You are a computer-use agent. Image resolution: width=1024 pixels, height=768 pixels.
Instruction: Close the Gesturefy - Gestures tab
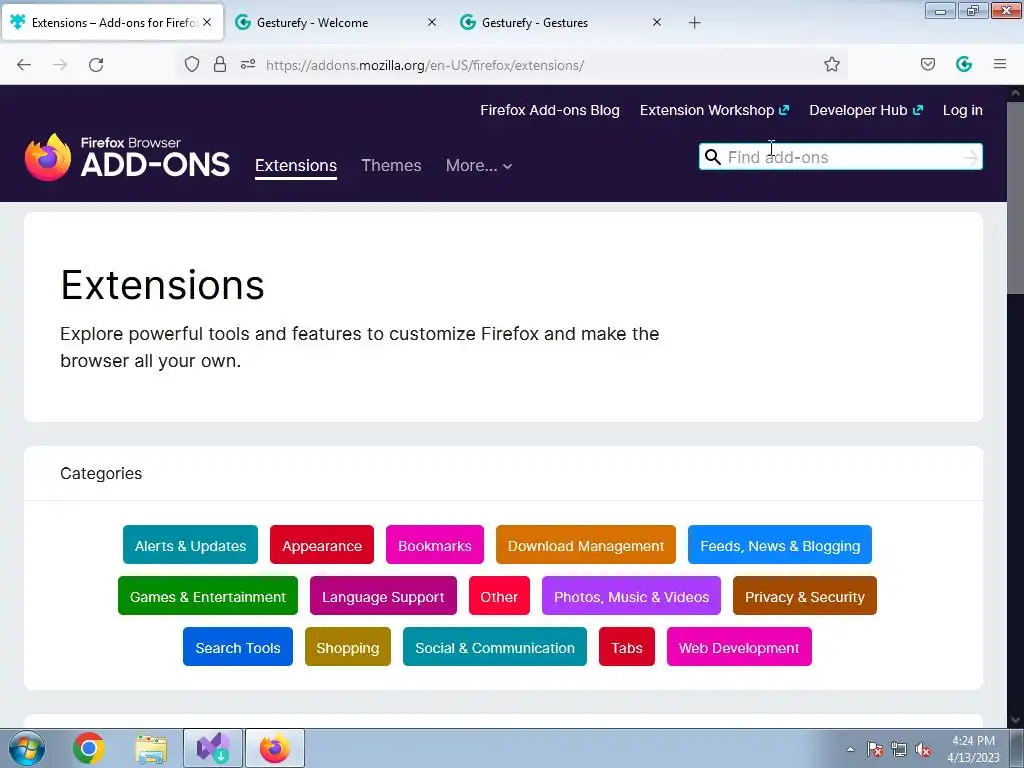(x=657, y=22)
